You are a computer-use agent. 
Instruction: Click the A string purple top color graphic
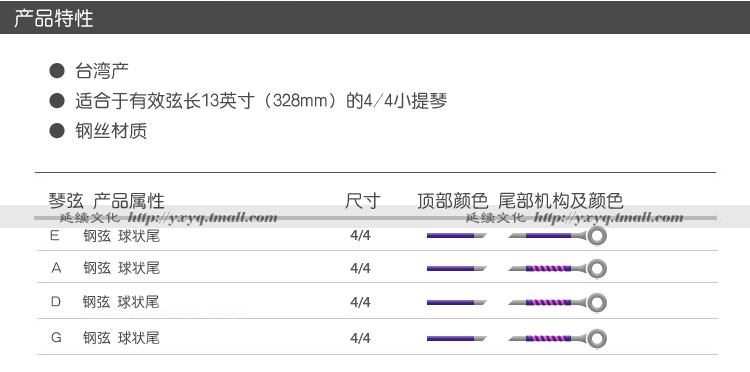(457, 269)
